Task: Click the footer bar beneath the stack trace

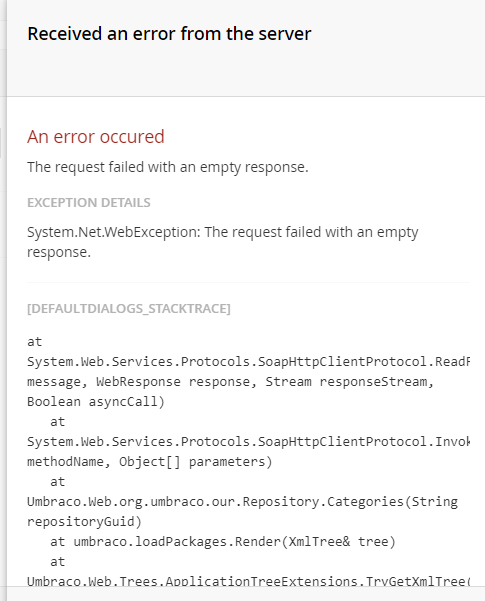Action: coord(246,594)
